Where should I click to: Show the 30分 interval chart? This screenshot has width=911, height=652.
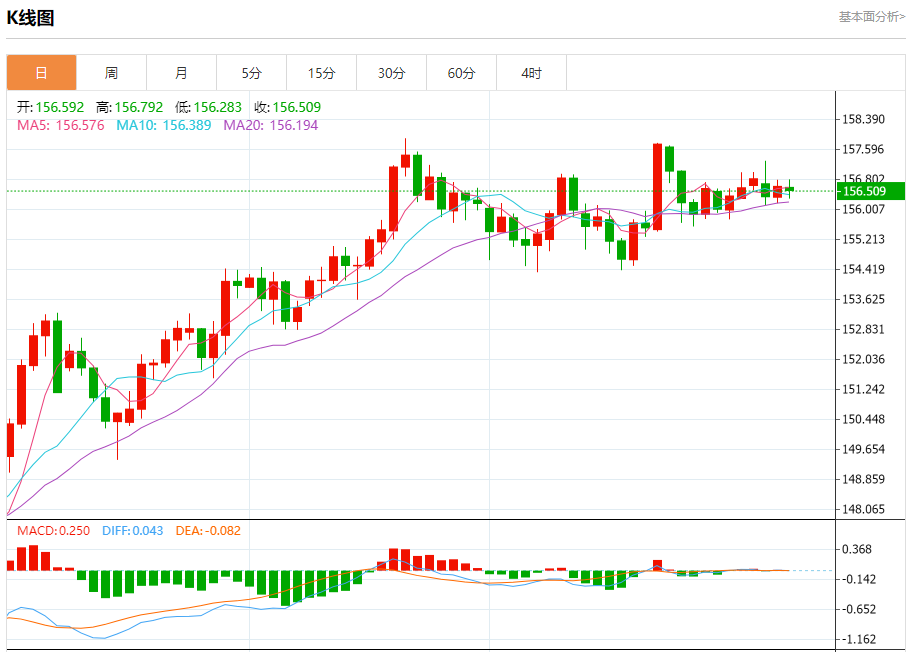(x=391, y=73)
